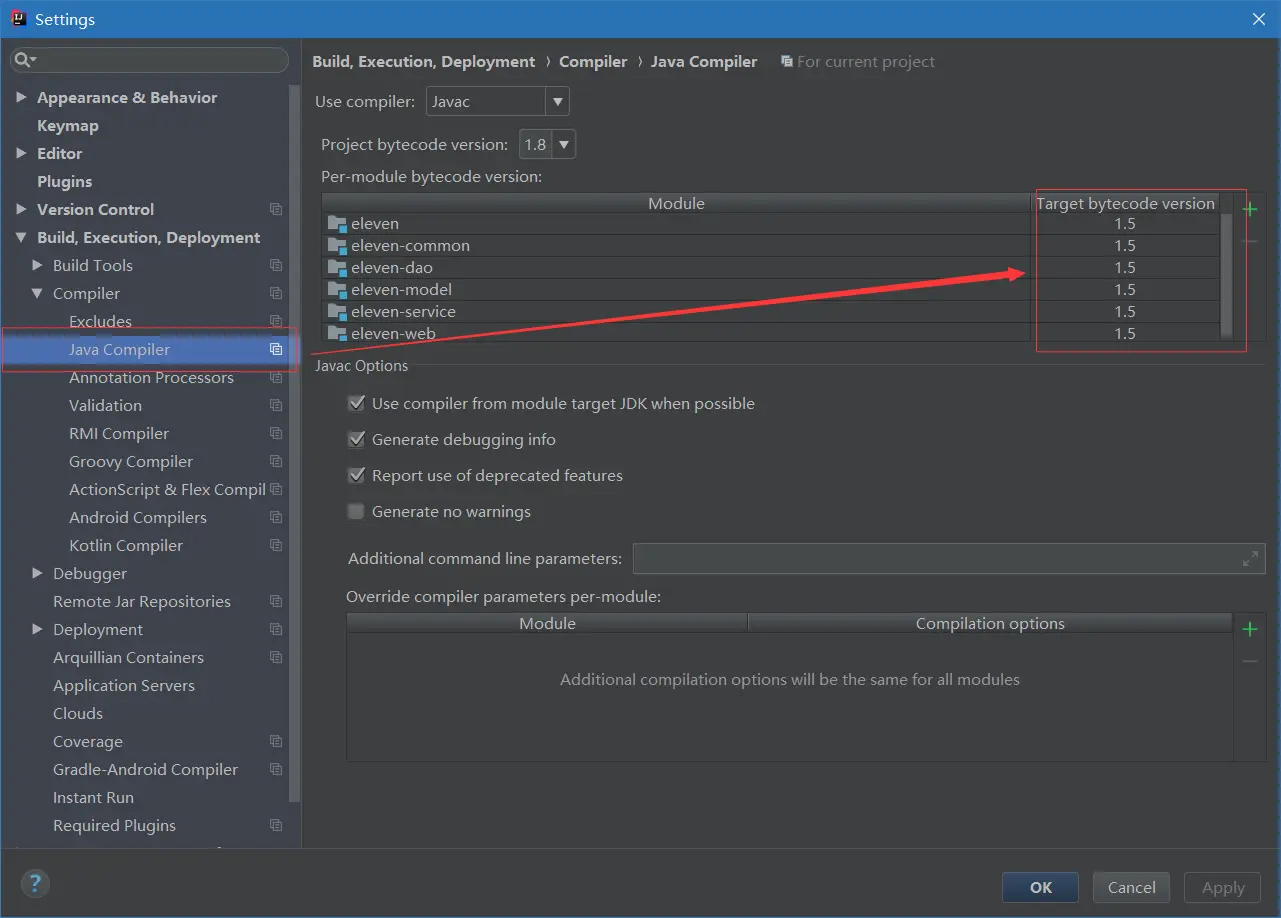This screenshot has height=918, width=1281.
Task: Select Keymap in the settings tree
Action: click(x=68, y=126)
